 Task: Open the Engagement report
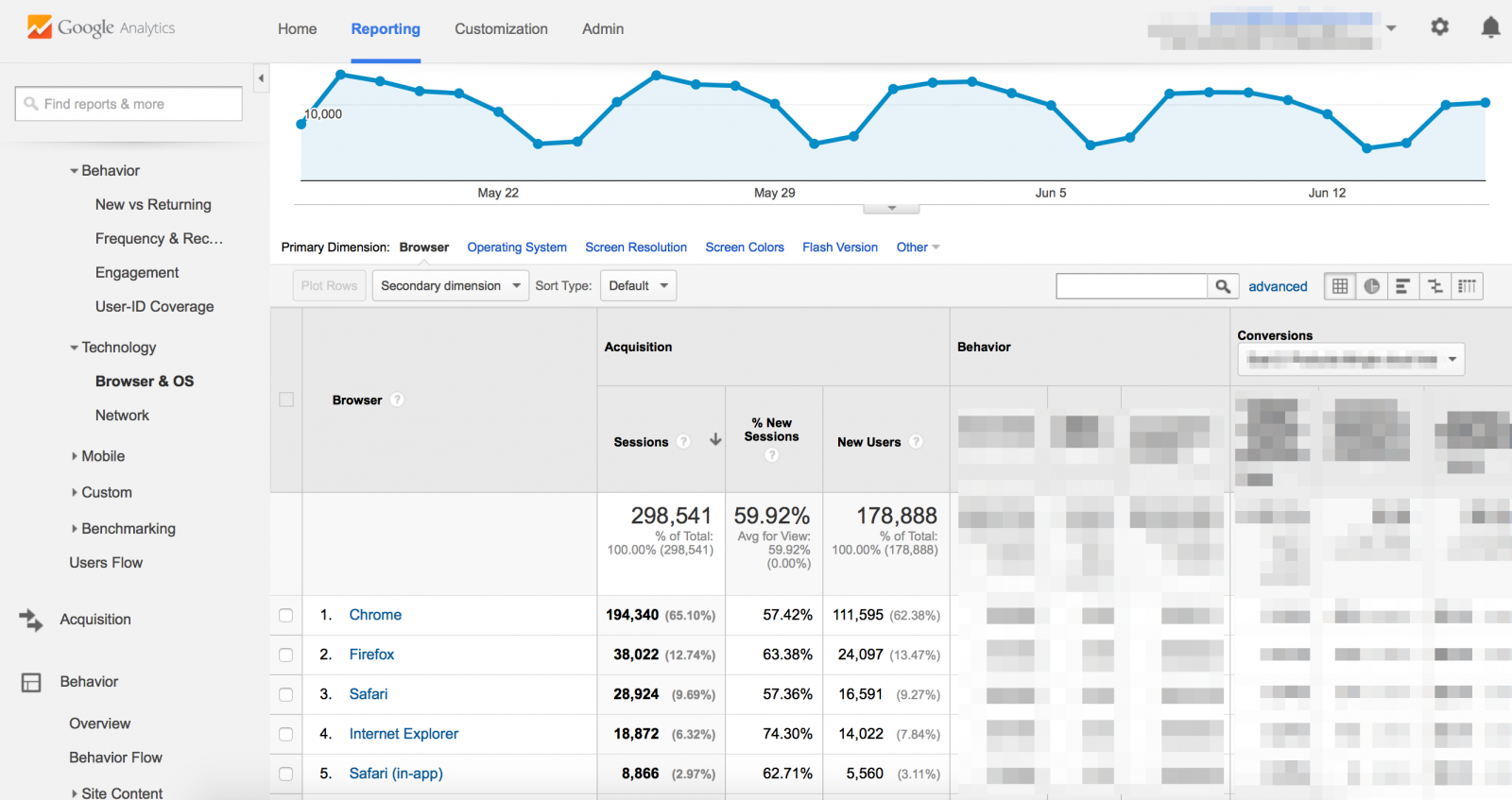(x=137, y=273)
